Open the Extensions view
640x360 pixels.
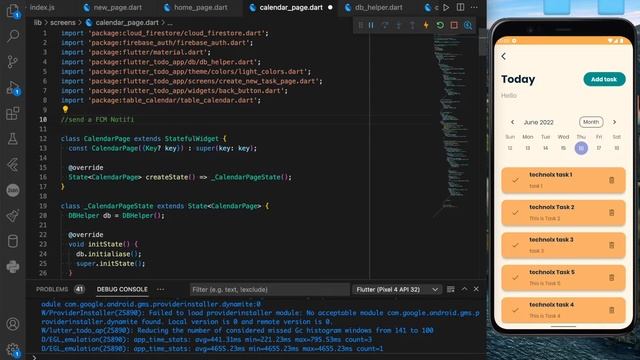[x=13, y=113]
